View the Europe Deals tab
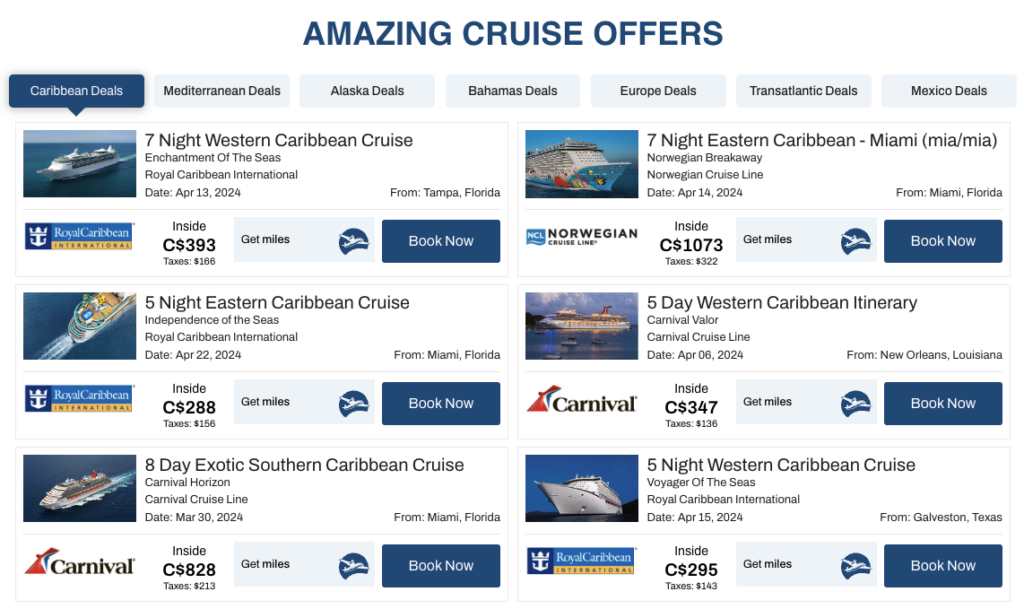Viewport: 1024px width, 609px height. [x=658, y=90]
